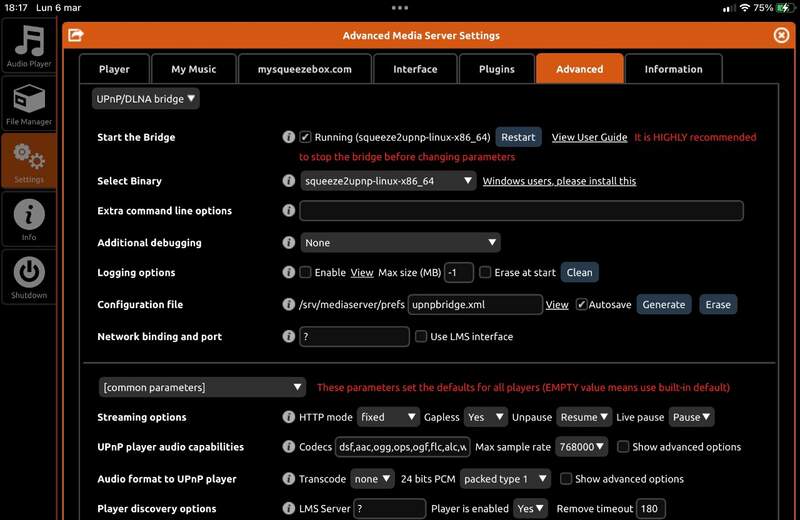Click the Info sidebar icon

click(x=29, y=219)
